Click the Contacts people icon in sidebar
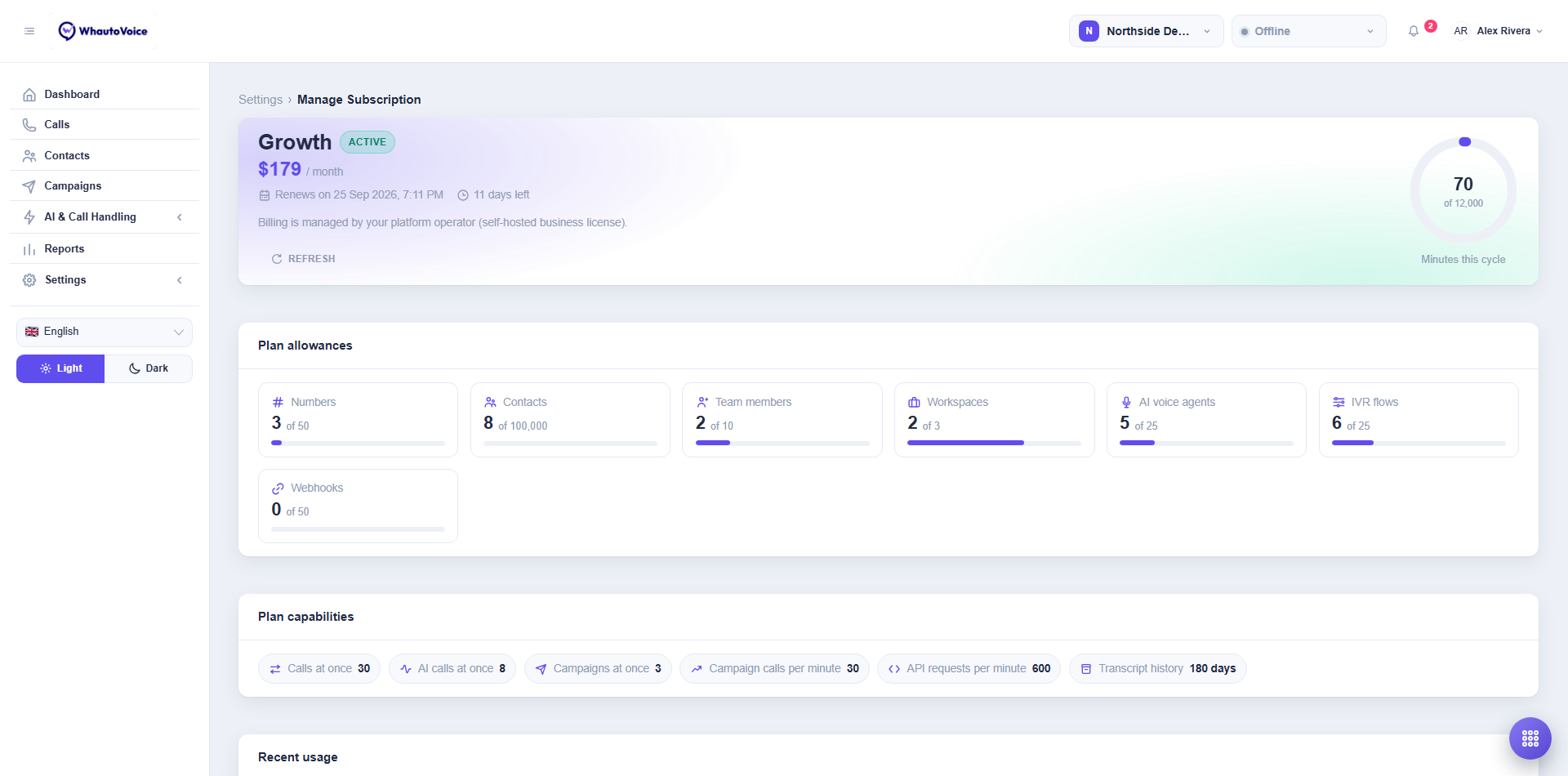The width and height of the screenshot is (1568, 776). (29, 156)
